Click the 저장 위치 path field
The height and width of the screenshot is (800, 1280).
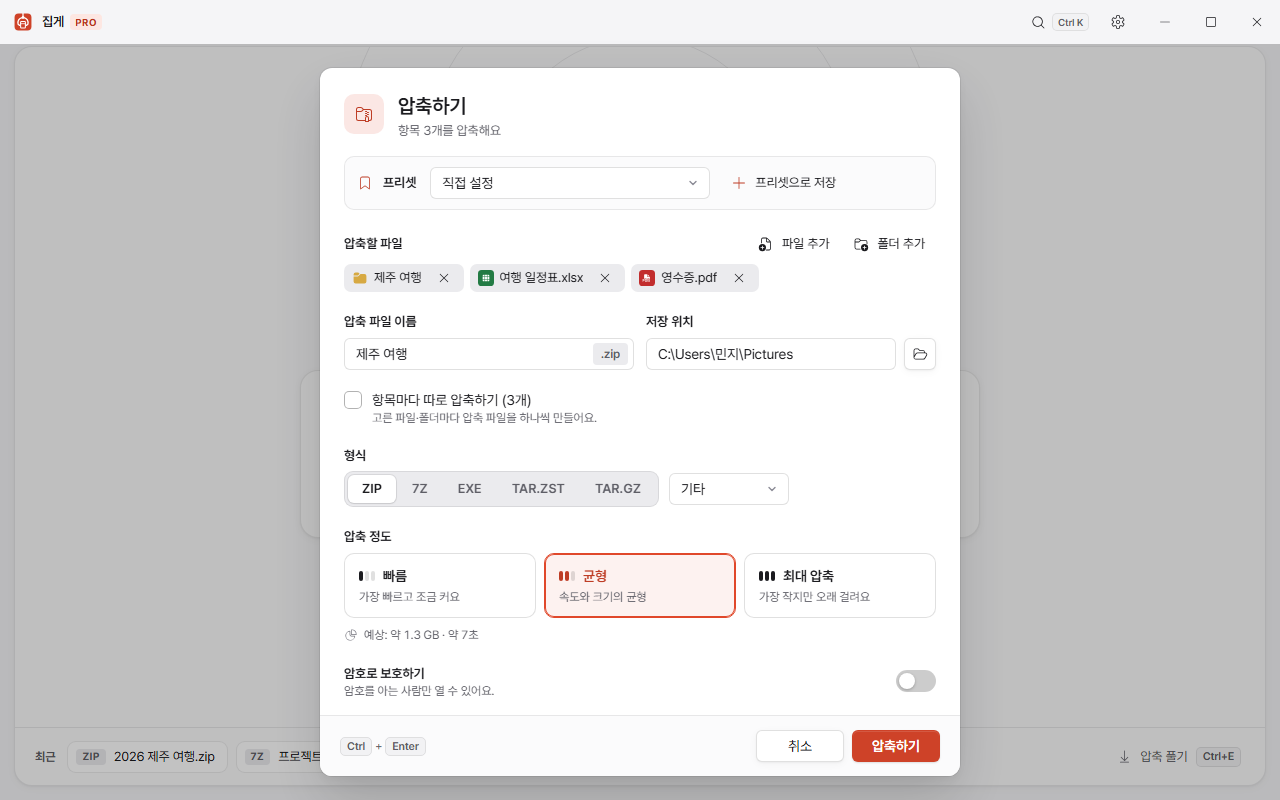(771, 354)
